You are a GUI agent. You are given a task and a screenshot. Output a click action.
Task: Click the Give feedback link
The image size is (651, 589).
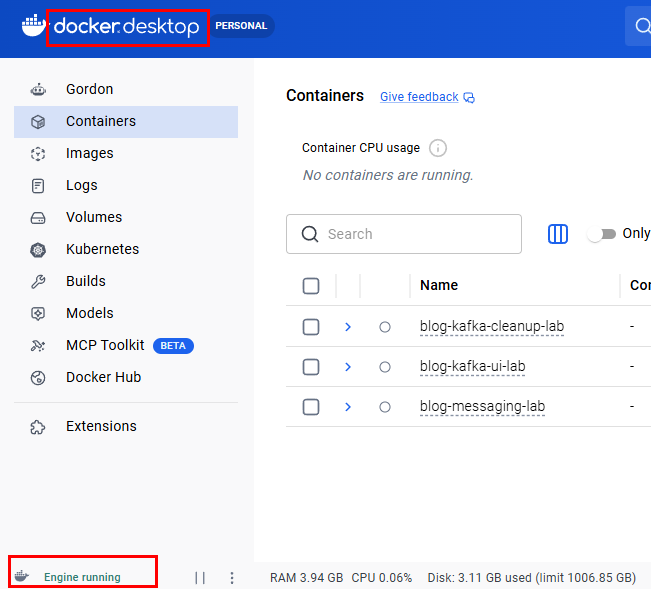click(x=419, y=97)
